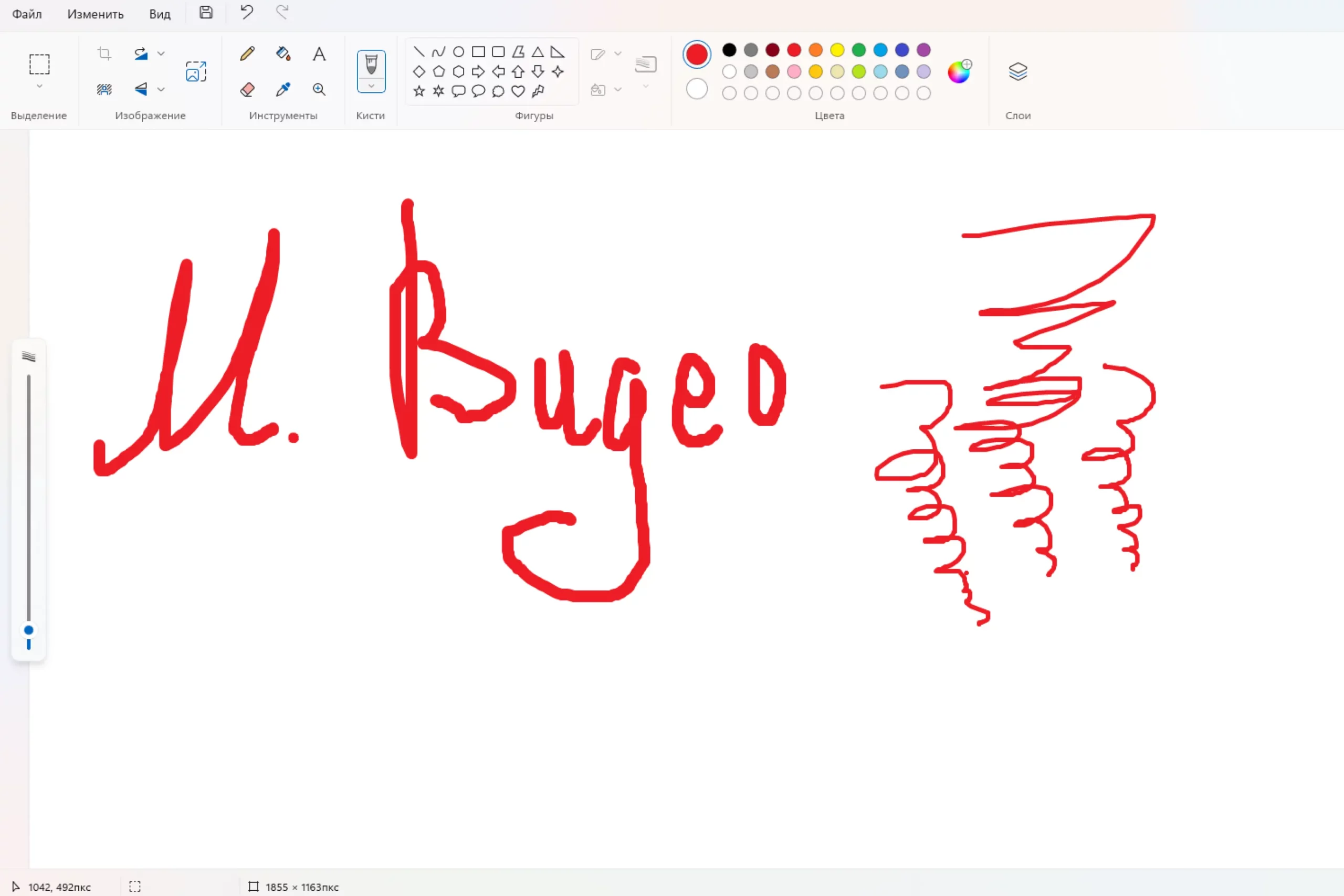Open selection options chevron below rectangle
This screenshot has width=1344, height=896.
[39, 86]
